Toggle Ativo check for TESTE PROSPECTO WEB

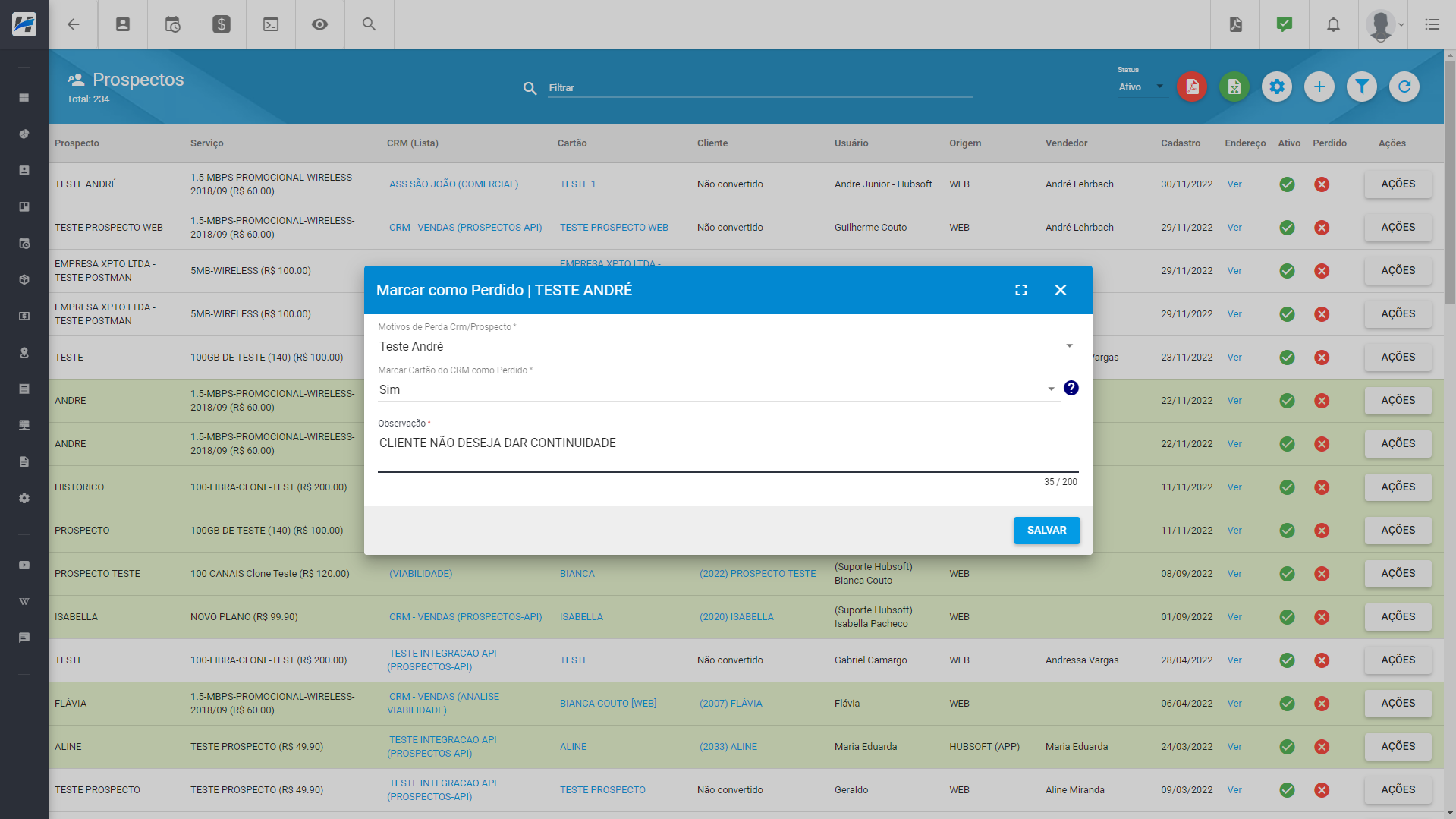[1287, 227]
